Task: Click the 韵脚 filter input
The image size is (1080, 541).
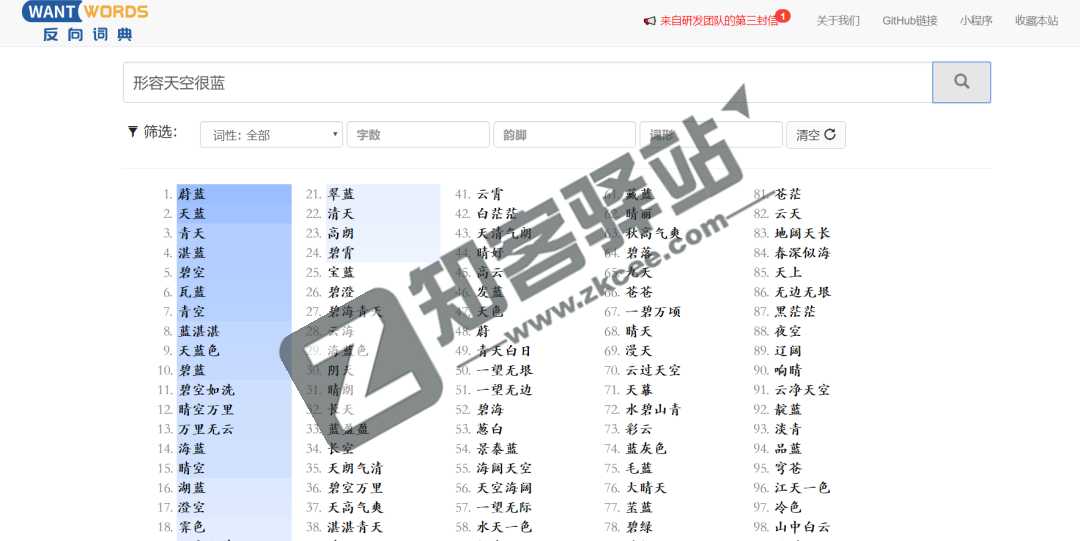Action: coord(564,135)
